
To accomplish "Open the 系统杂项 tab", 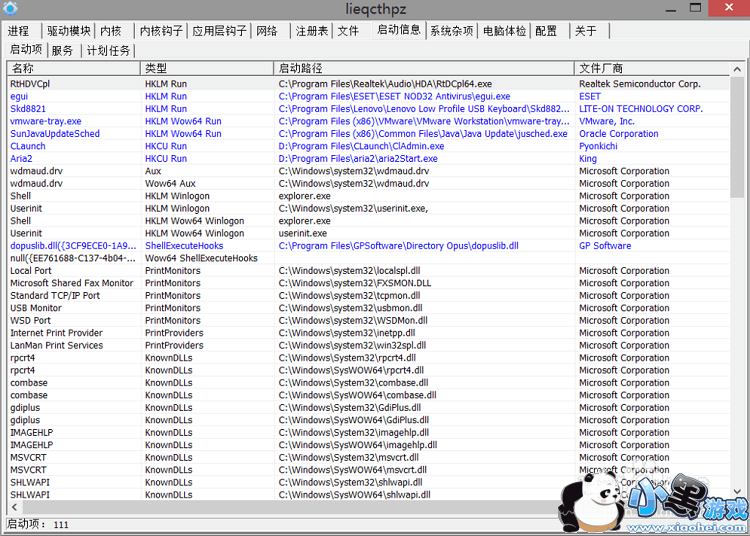I will coord(452,31).
